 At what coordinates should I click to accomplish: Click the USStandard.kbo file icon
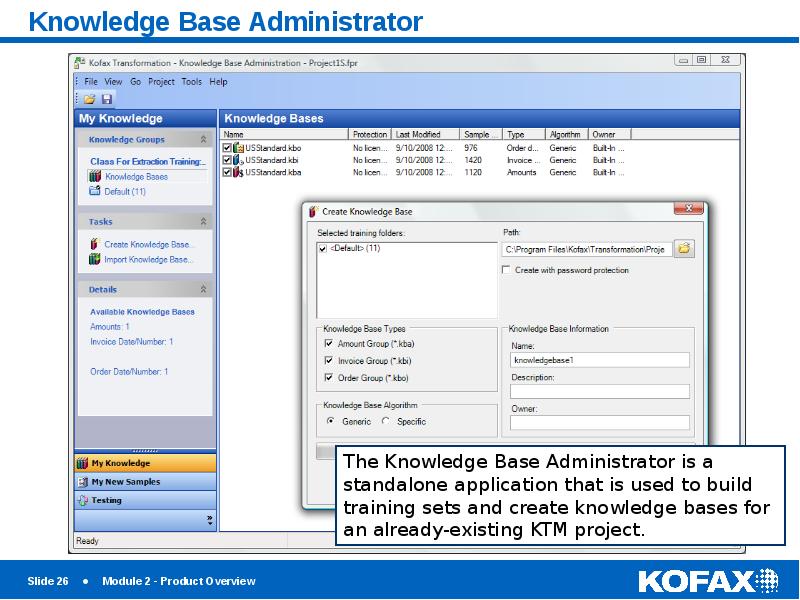(x=237, y=146)
